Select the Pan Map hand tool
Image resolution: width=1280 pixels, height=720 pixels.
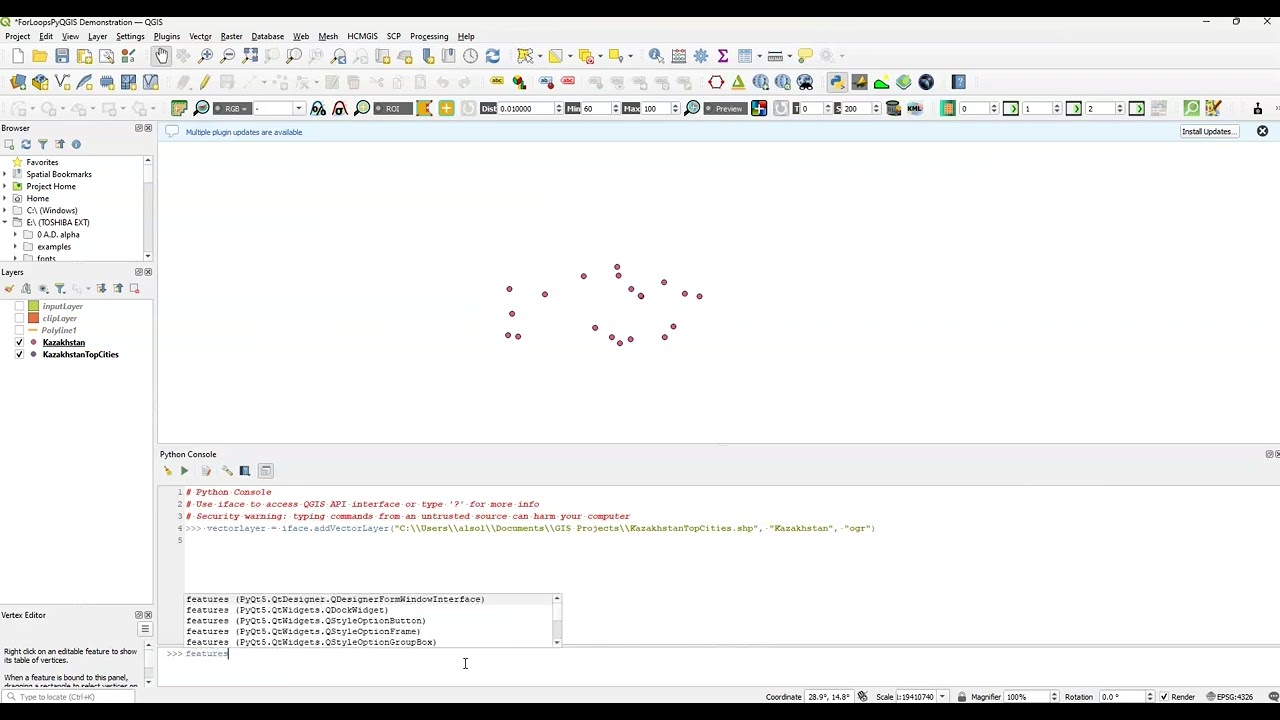click(162, 56)
